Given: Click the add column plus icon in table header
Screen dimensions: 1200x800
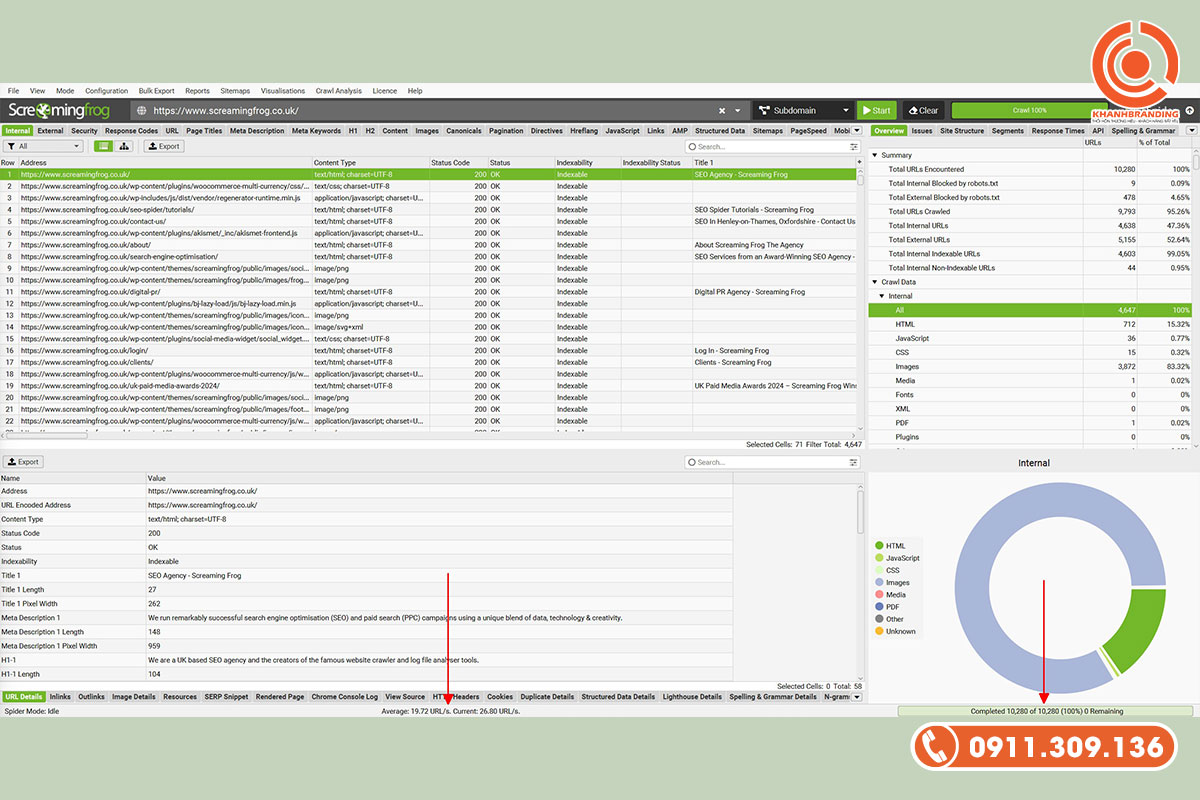Looking at the screenshot, I should coord(858,162).
